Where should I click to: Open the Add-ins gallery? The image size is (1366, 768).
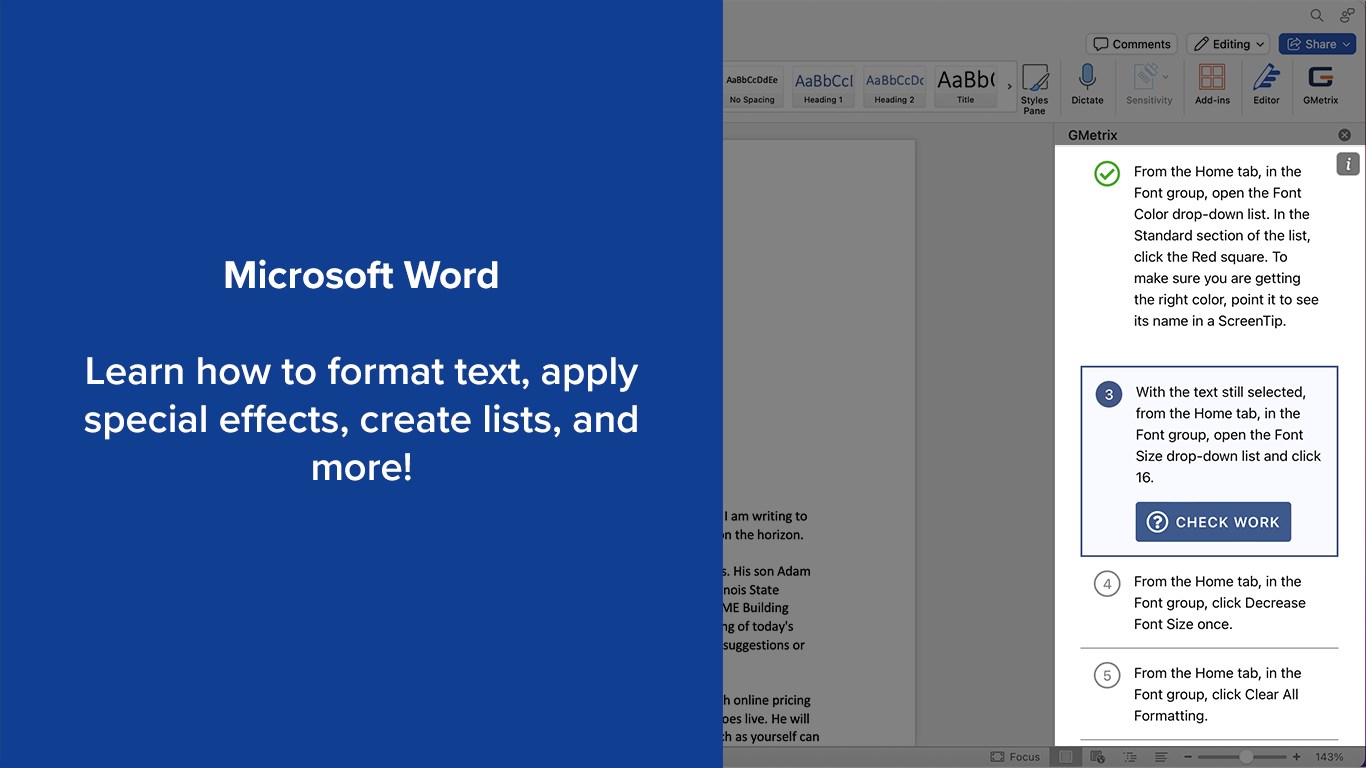(1212, 84)
